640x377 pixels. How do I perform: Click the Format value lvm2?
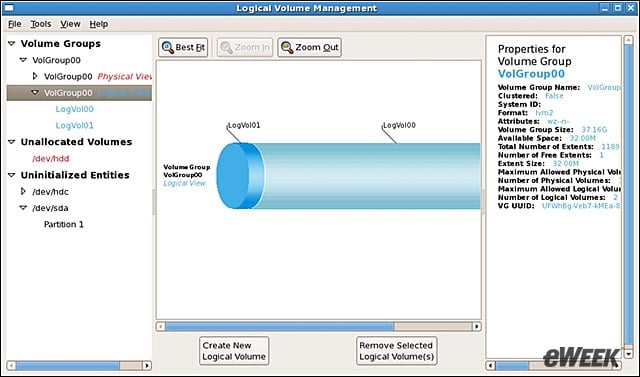tap(544, 113)
